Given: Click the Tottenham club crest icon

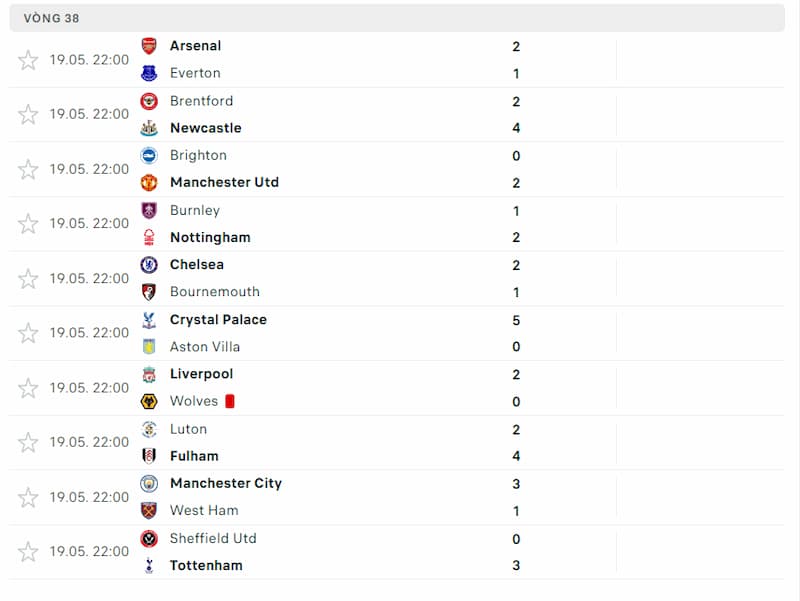Looking at the screenshot, I should 149,565.
